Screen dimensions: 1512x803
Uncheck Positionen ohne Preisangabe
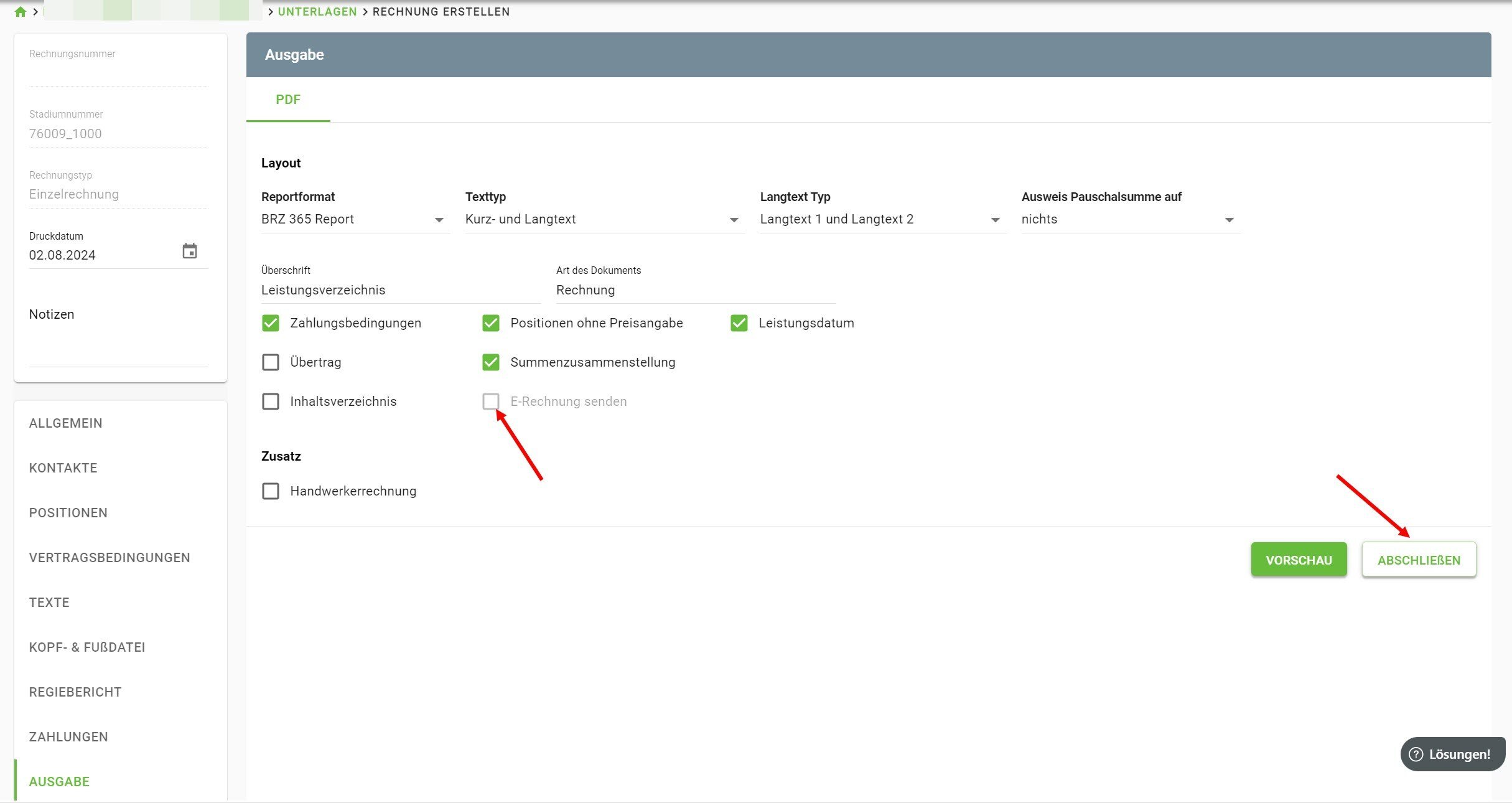coord(491,323)
